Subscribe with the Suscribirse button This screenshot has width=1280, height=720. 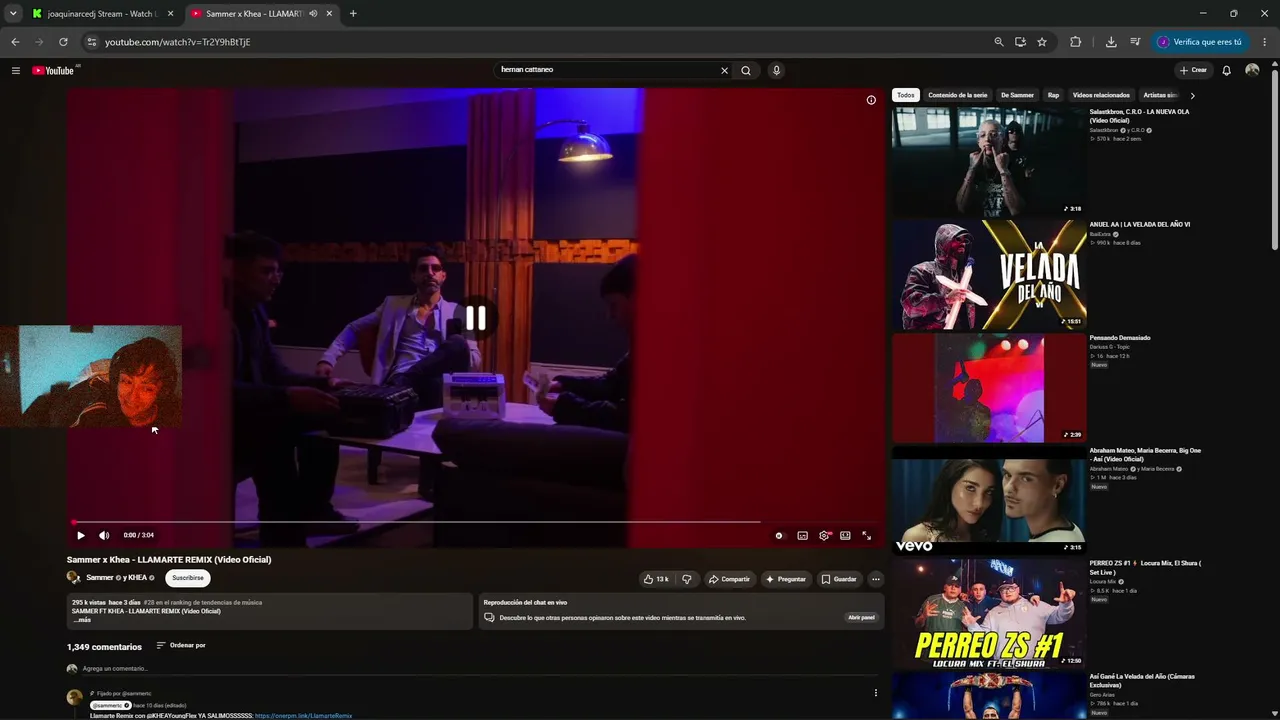pos(188,578)
